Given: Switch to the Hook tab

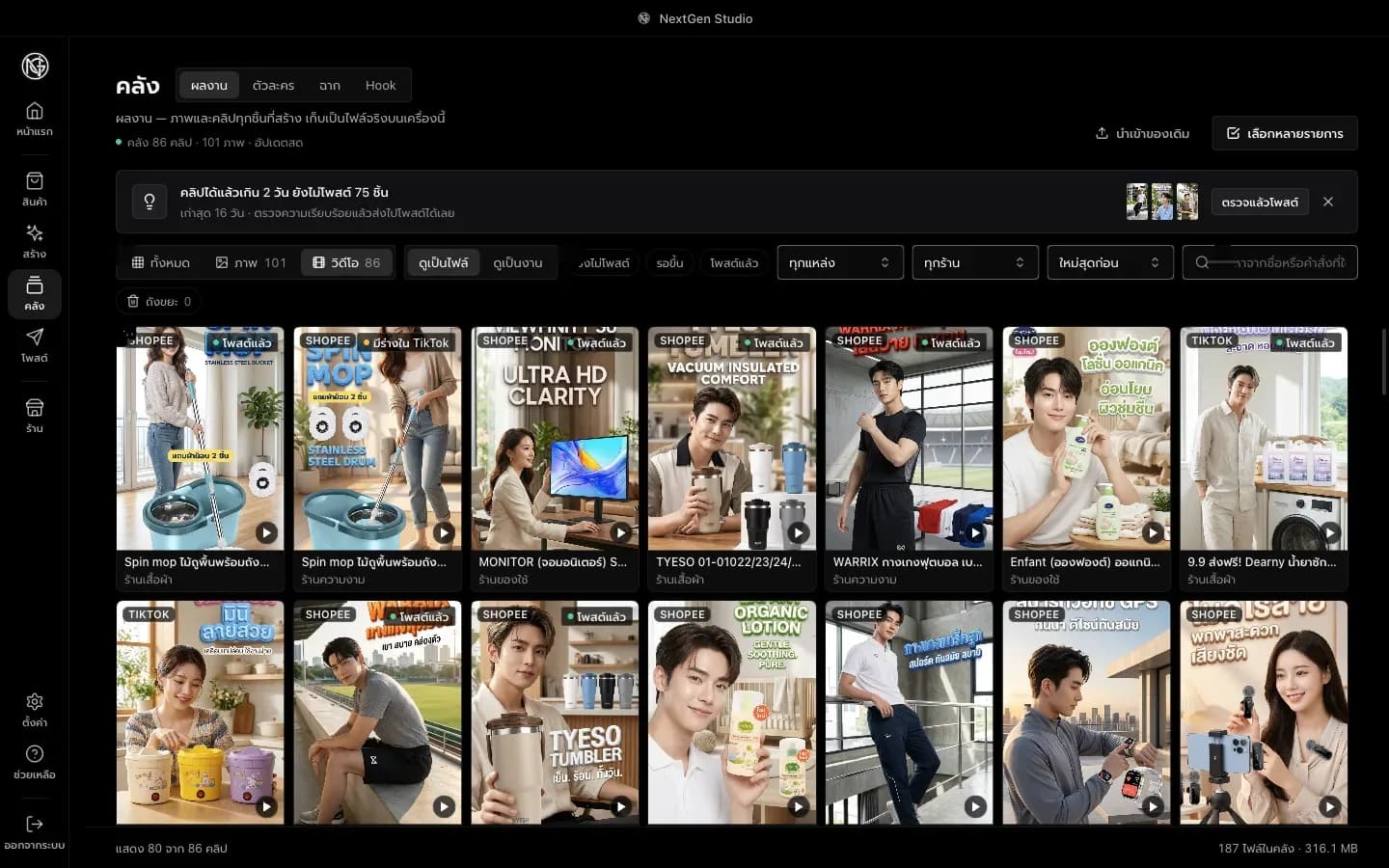Looking at the screenshot, I should 381,85.
